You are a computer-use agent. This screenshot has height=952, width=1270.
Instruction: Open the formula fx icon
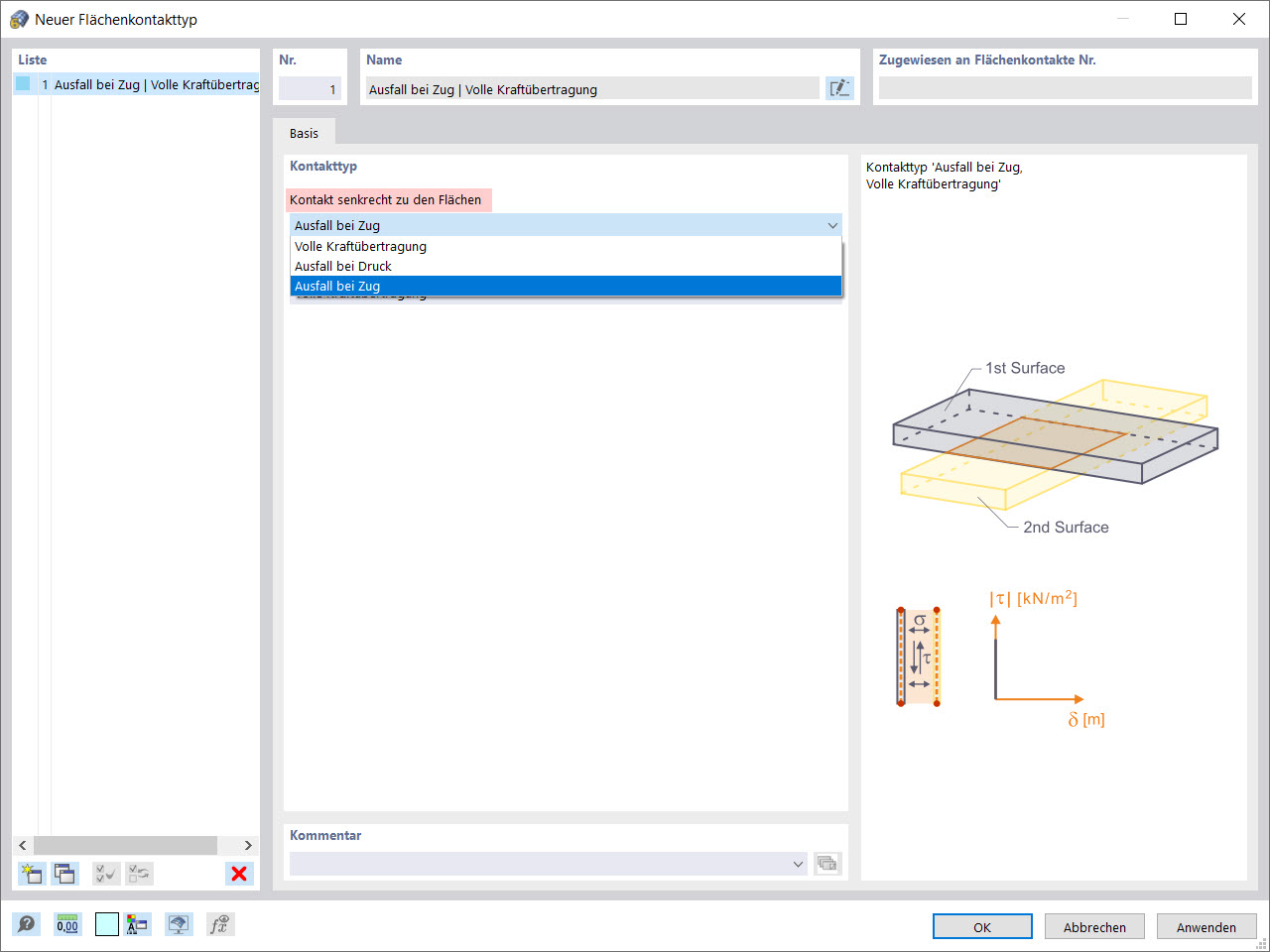220,924
